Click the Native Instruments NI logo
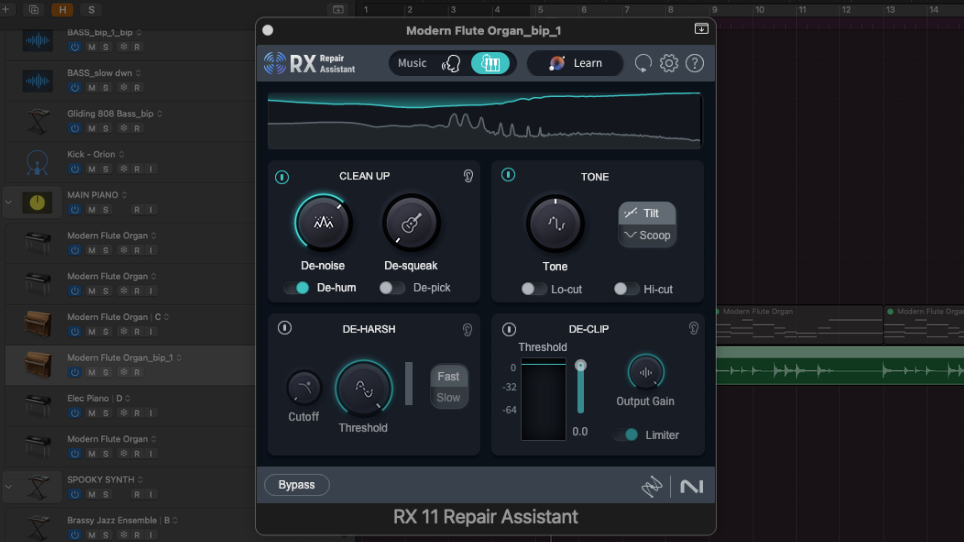964x542 pixels. (x=692, y=487)
